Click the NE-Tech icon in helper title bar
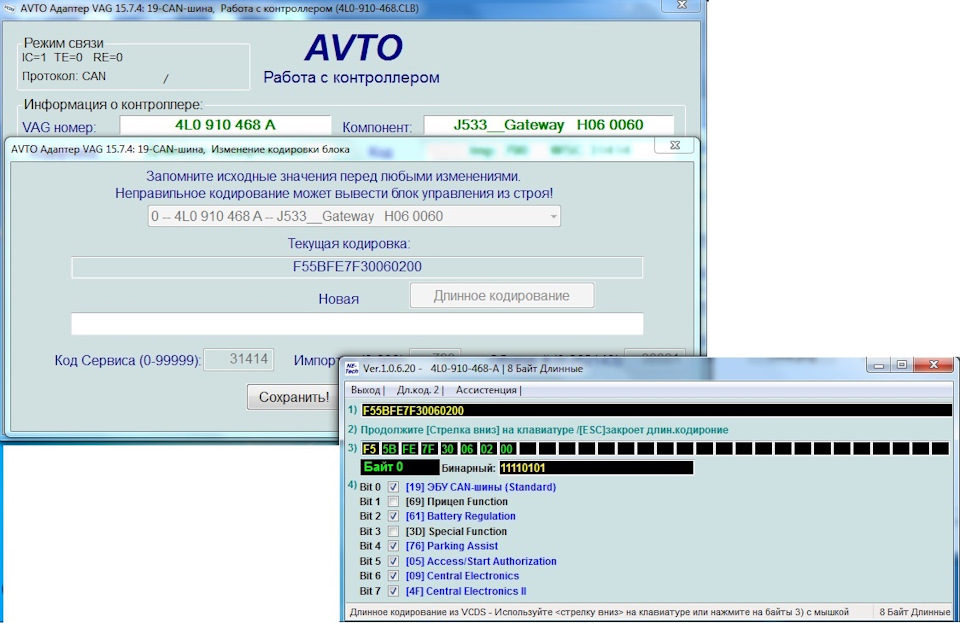 point(351,368)
